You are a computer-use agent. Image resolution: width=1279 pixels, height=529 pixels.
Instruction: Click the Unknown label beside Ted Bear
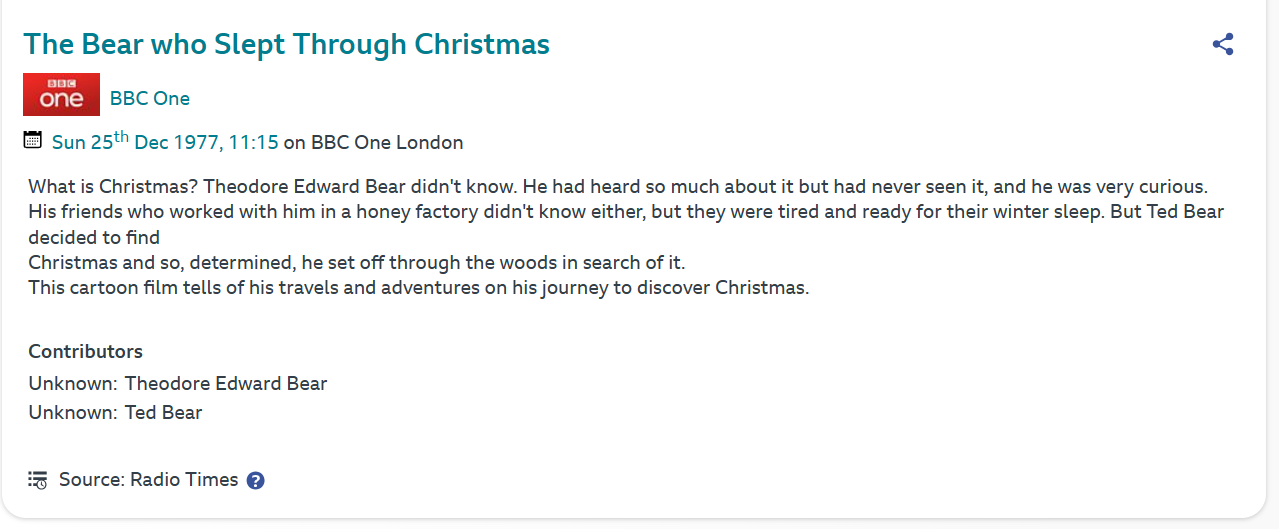coord(72,413)
